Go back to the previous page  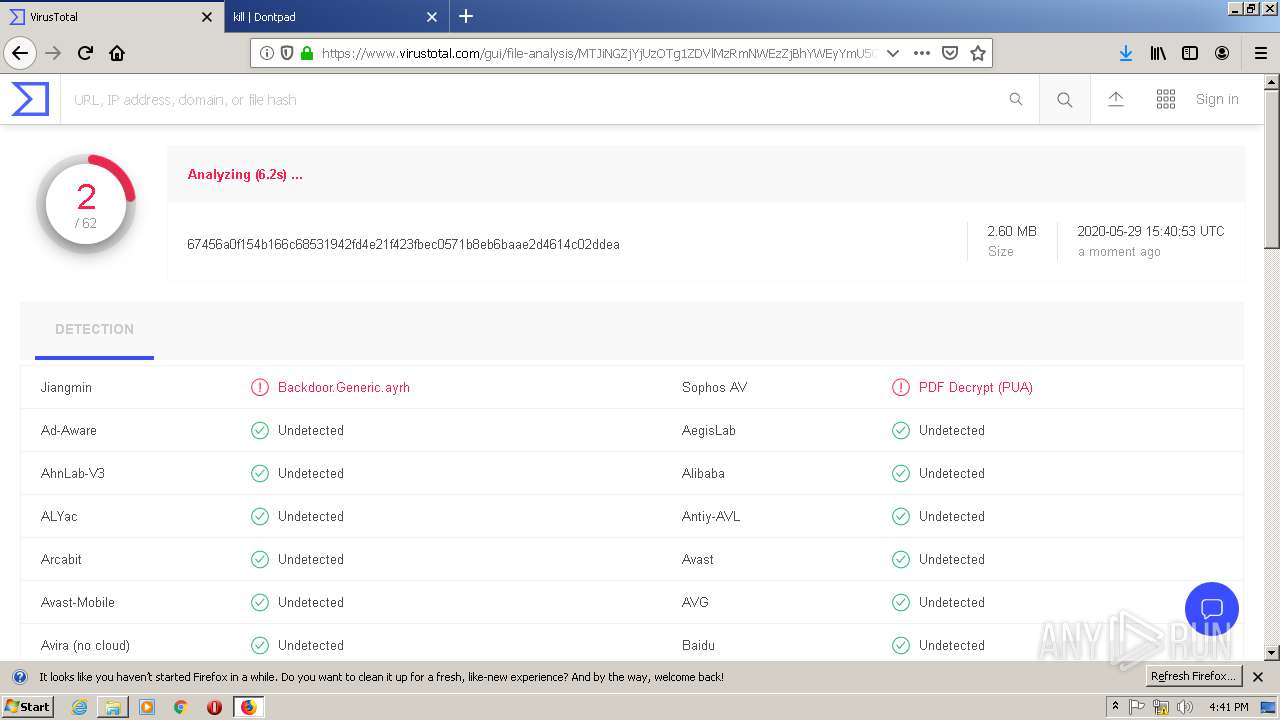point(20,53)
